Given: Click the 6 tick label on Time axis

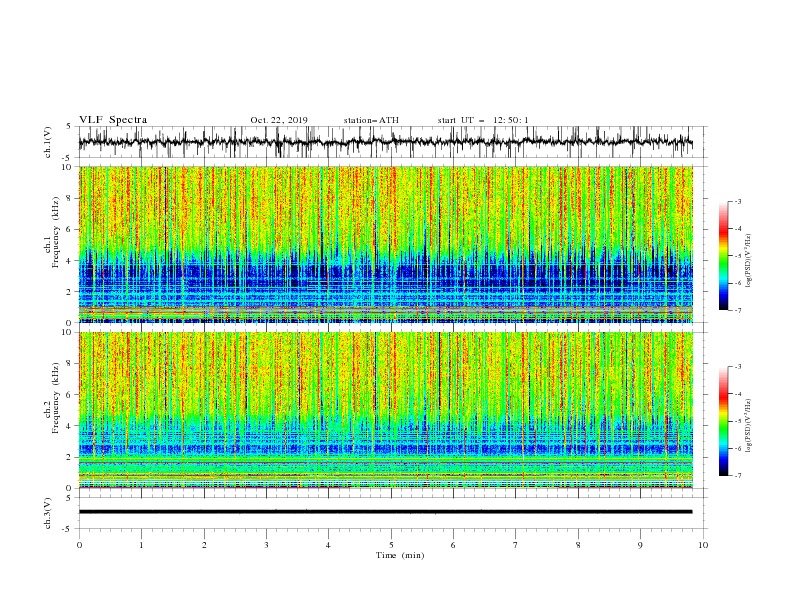Looking at the screenshot, I should (x=453, y=545).
